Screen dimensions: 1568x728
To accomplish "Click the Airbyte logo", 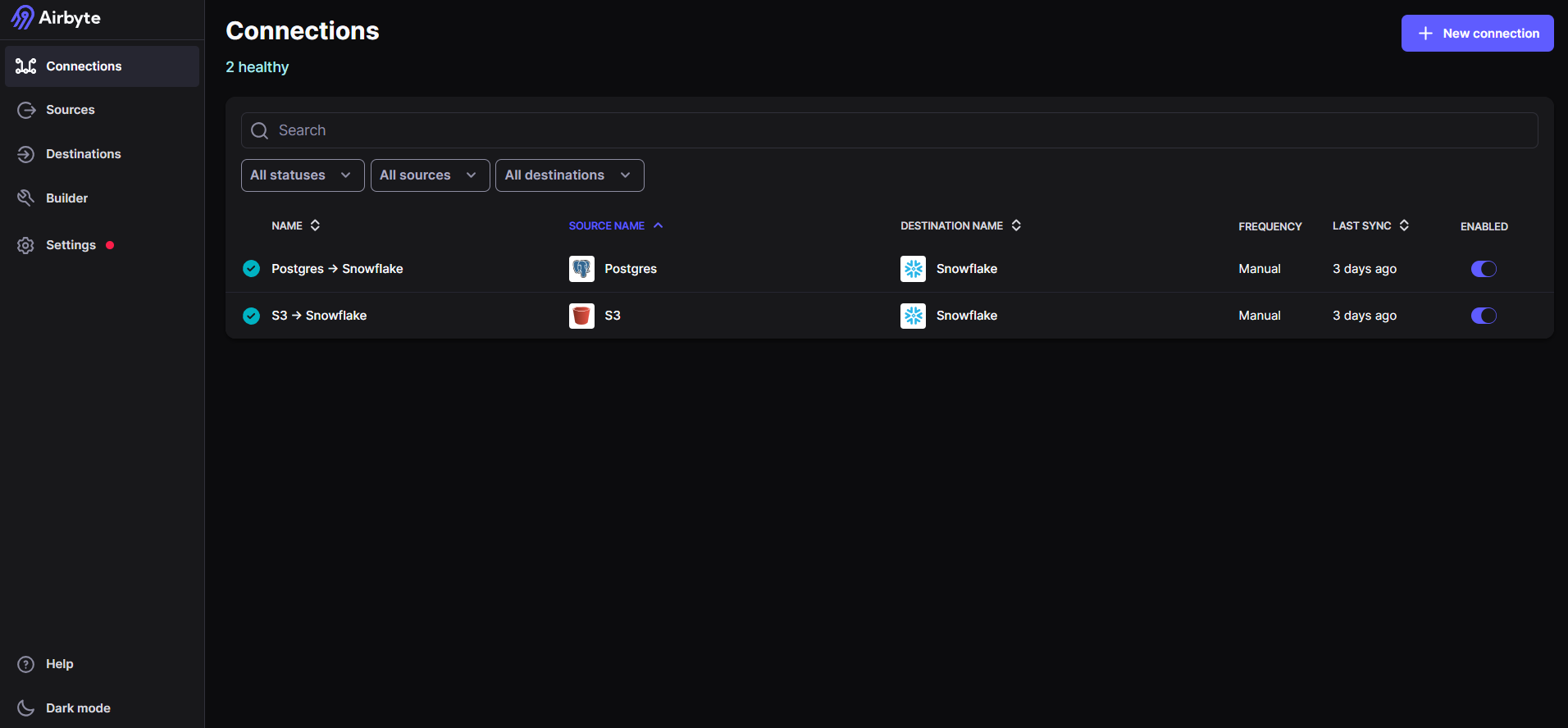I will point(56,17).
